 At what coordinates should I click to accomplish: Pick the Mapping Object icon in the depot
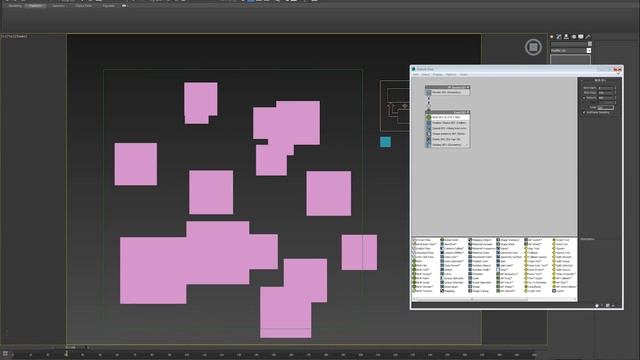pos(470,240)
